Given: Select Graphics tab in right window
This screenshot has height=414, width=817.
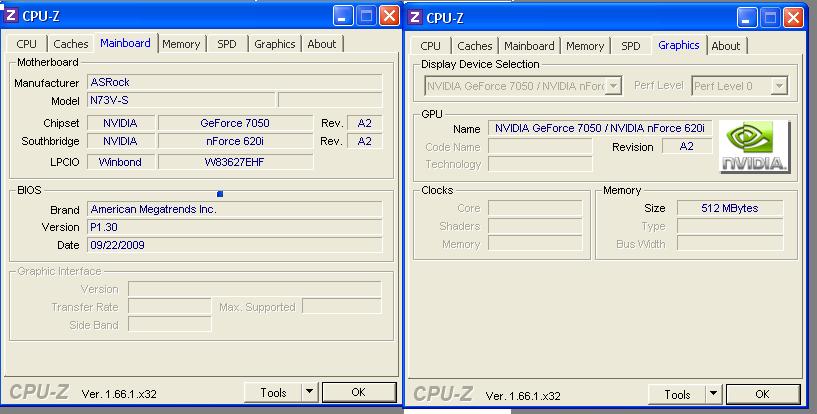Looking at the screenshot, I should pyautogui.click(x=679, y=45).
